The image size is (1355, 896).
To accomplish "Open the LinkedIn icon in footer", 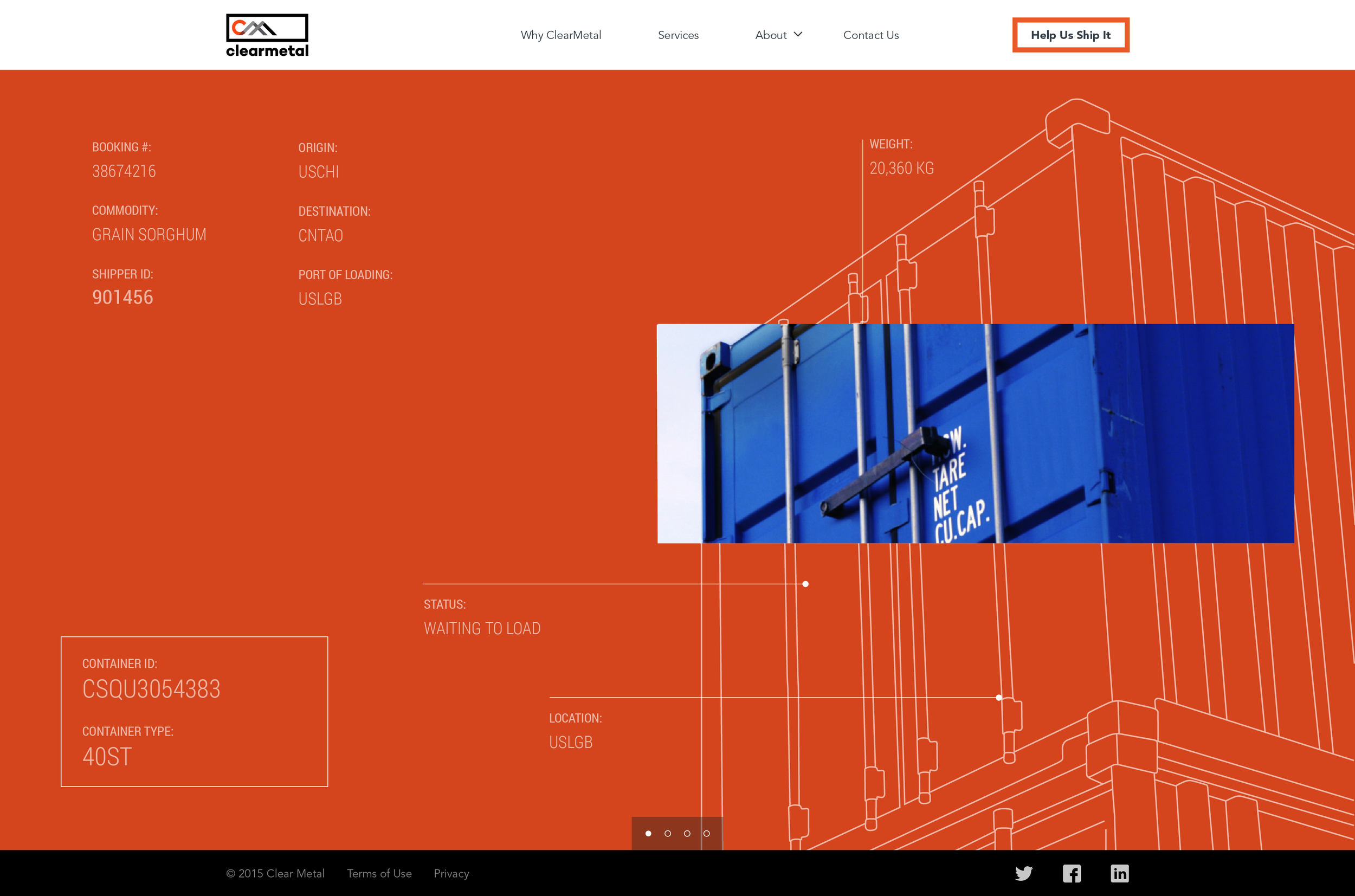I will click(x=1120, y=873).
